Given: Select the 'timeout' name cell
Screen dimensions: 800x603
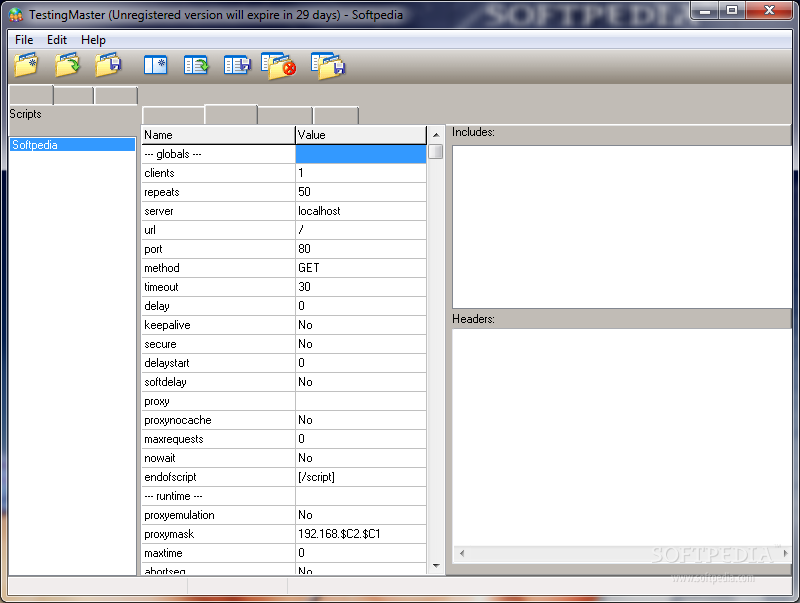Looking at the screenshot, I should tap(218, 287).
